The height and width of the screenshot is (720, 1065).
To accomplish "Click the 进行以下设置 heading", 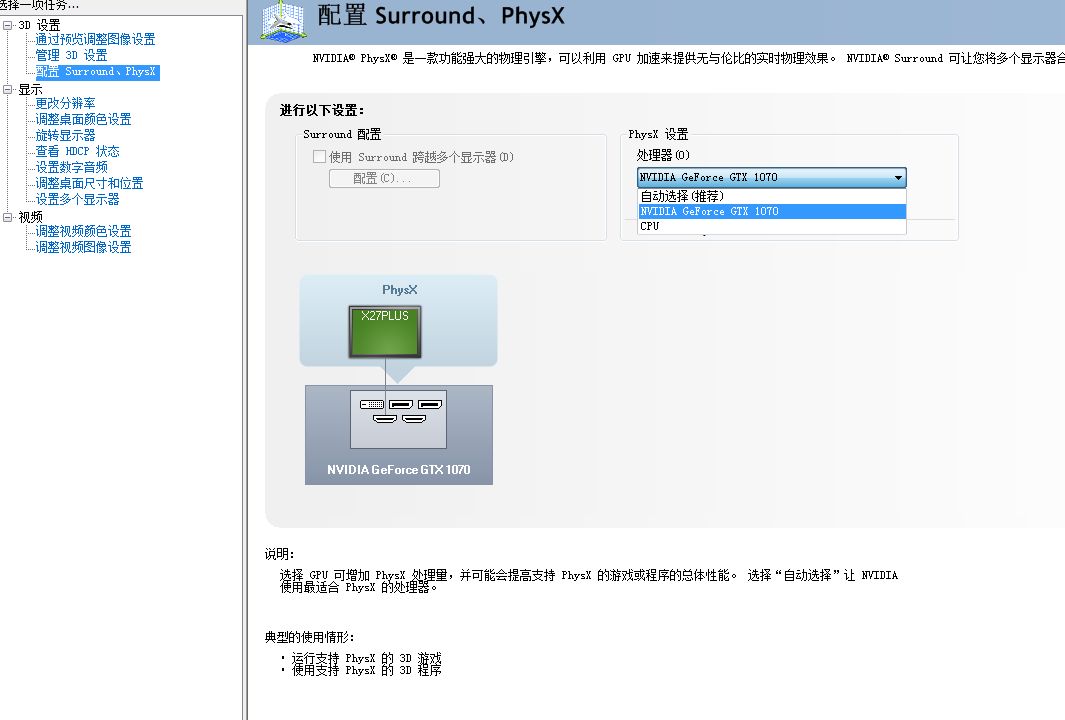I will tap(322, 110).
